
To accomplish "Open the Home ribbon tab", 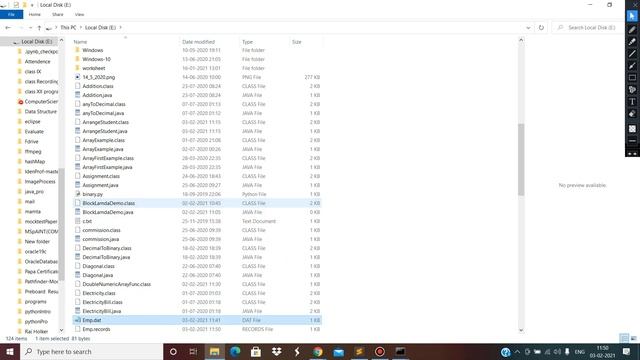I will click(35, 14).
